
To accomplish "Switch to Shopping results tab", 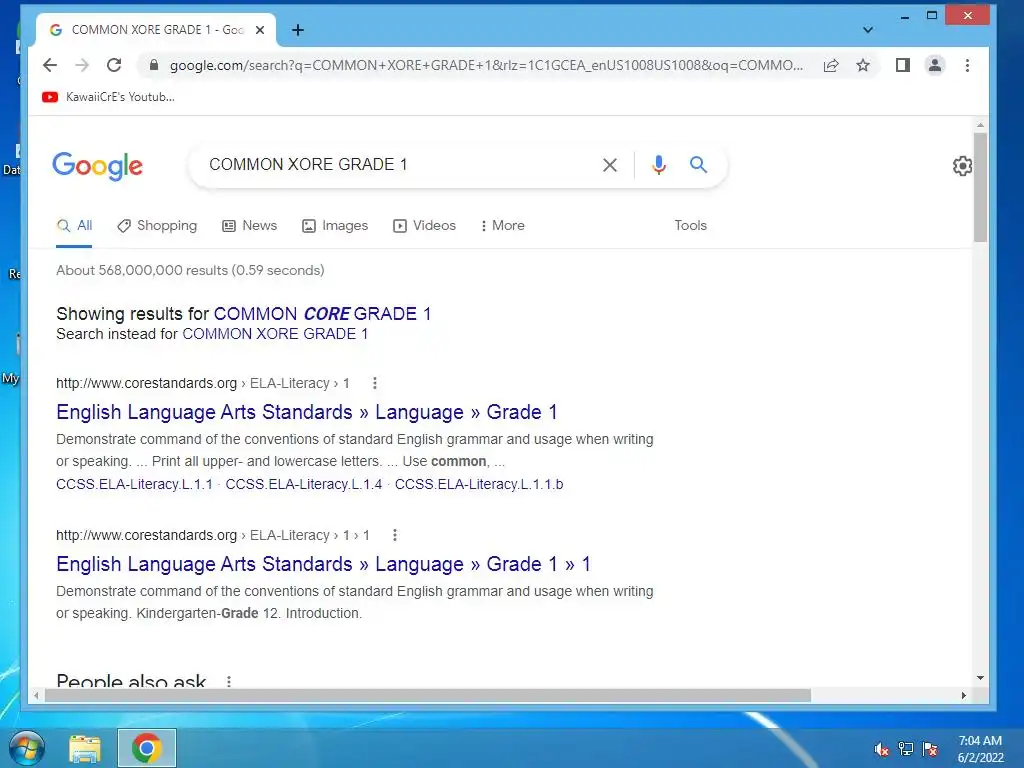I will coord(157,225).
